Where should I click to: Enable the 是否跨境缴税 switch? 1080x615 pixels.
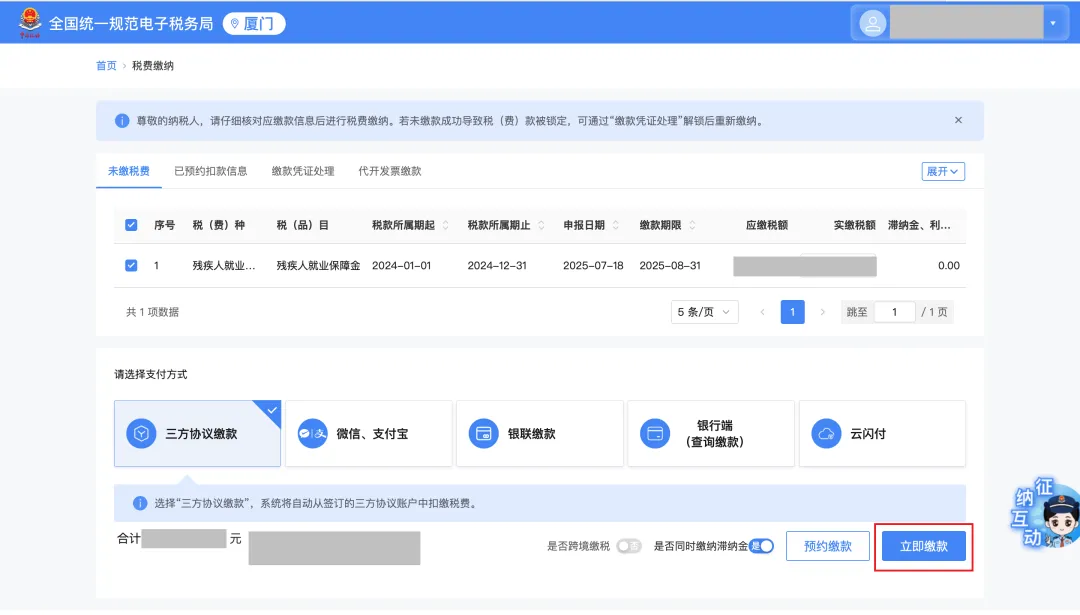(628, 546)
